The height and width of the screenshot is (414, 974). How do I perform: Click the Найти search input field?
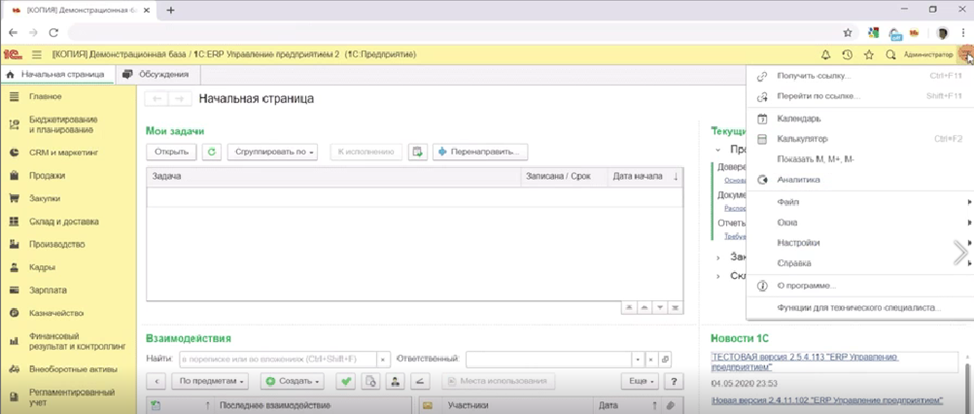[278, 359]
